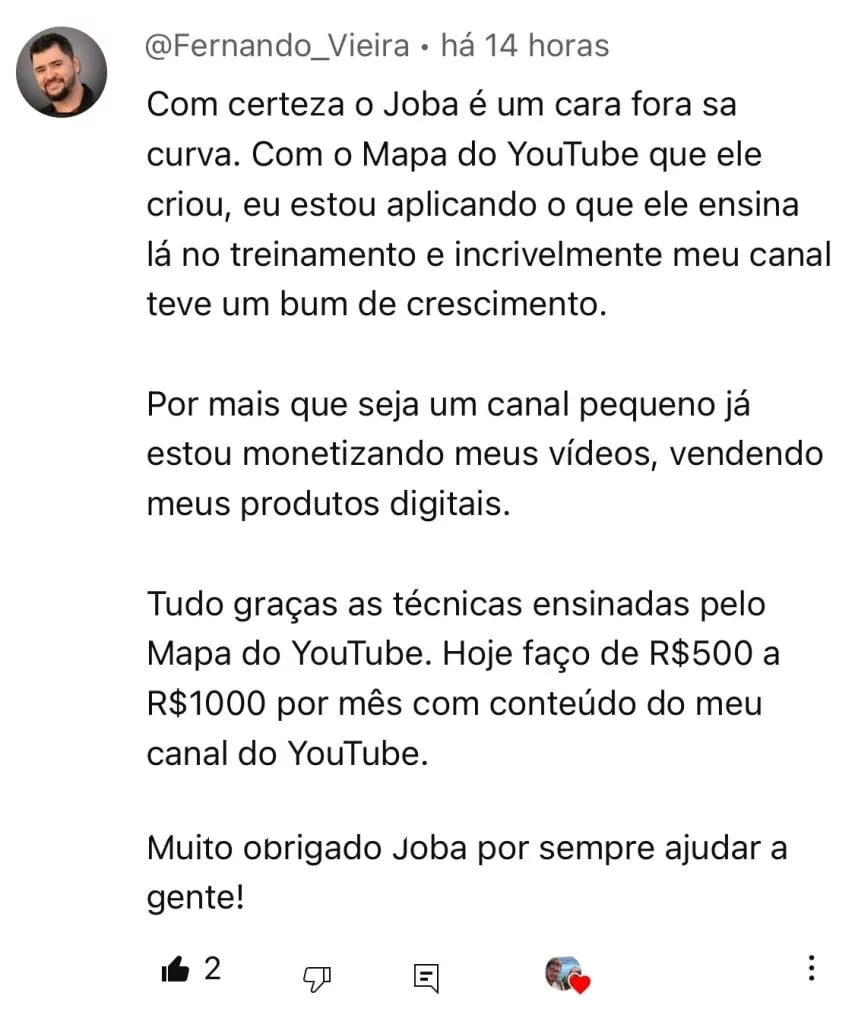This screenshot has height=1021, width=855.
Task: Dislike the comment with the thumbs-down icon
Action: (317, 978)
